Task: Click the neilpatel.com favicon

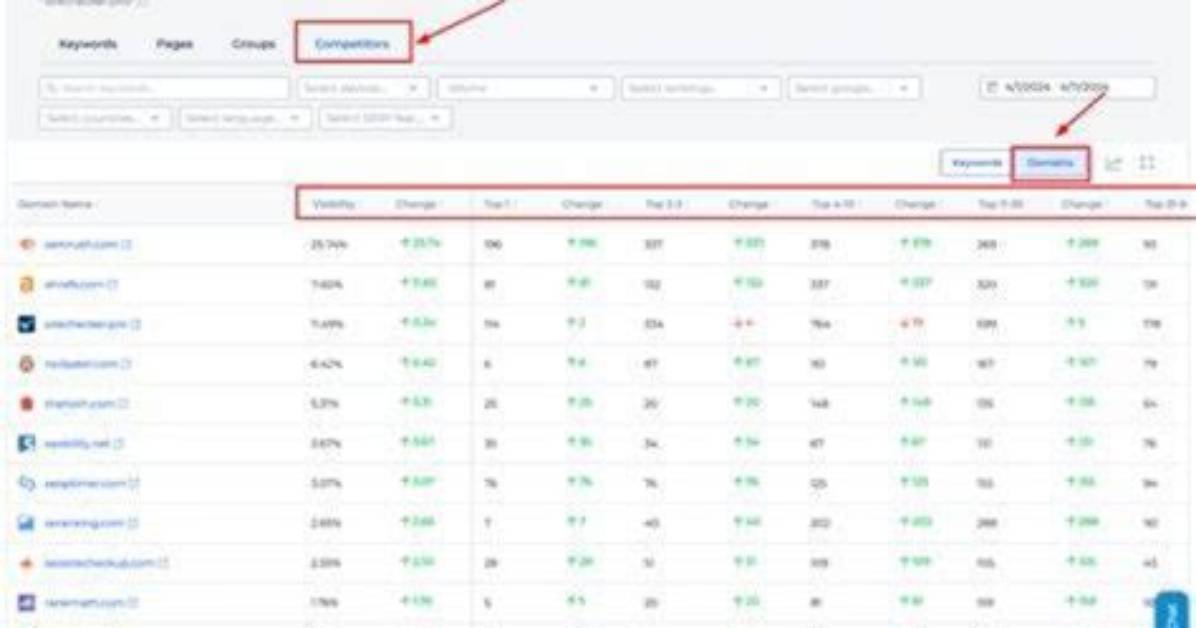Action: pos(27,364)
